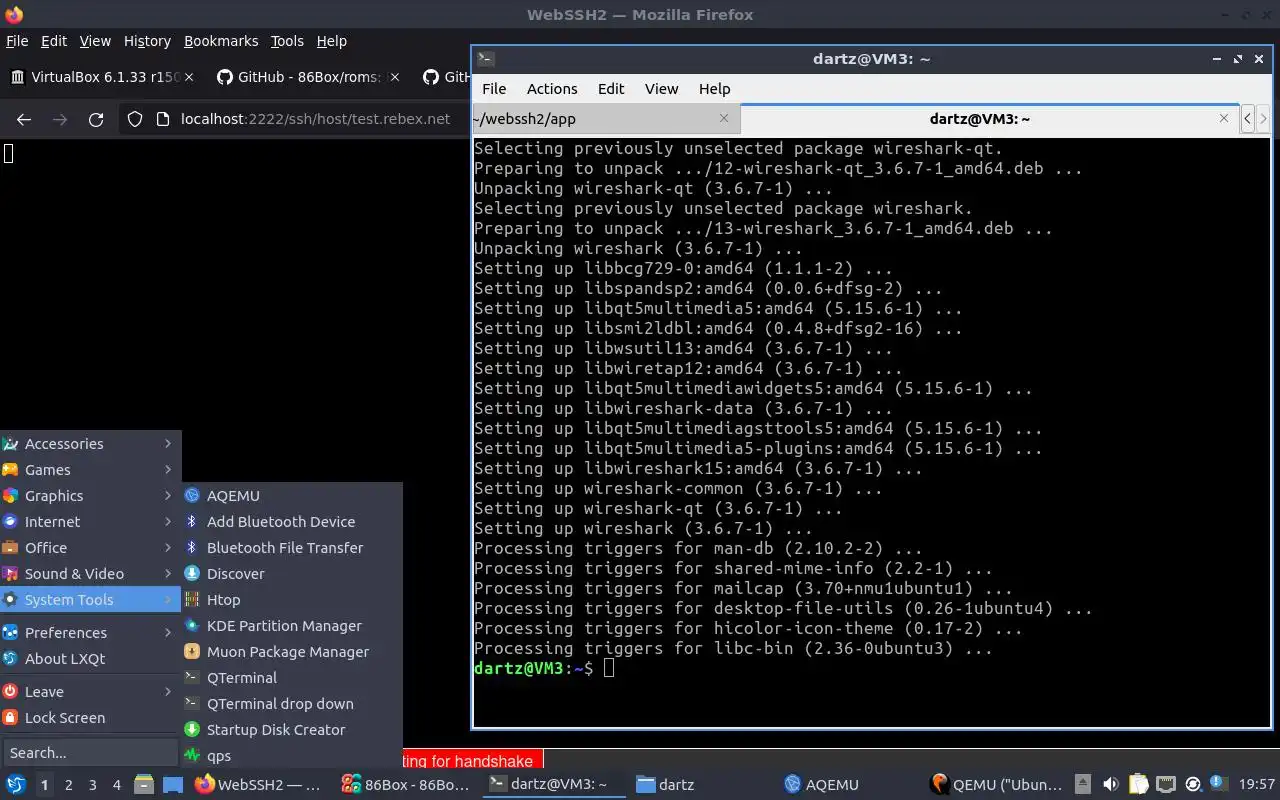Select the System Tools menu category
1280x800 pixels.
[x=90, y=600]
